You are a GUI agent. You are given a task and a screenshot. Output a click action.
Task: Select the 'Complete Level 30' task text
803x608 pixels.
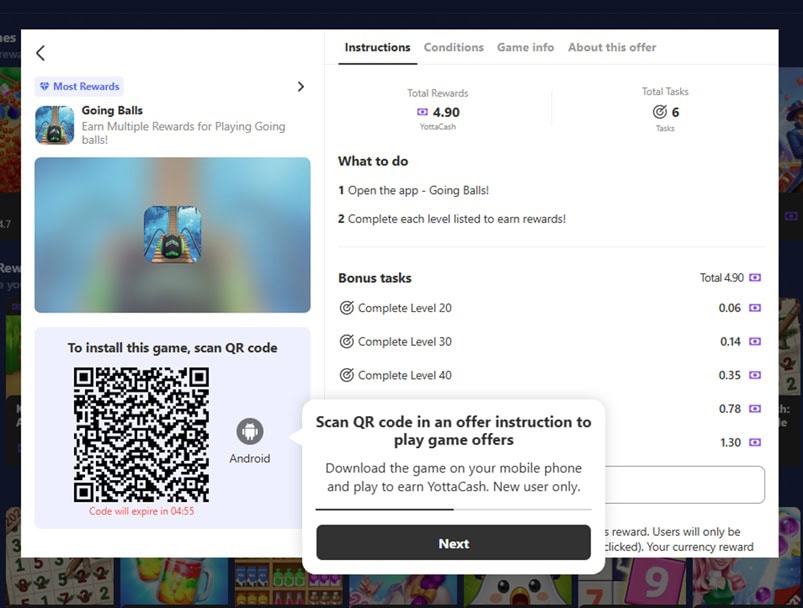(x=405, y=341)
